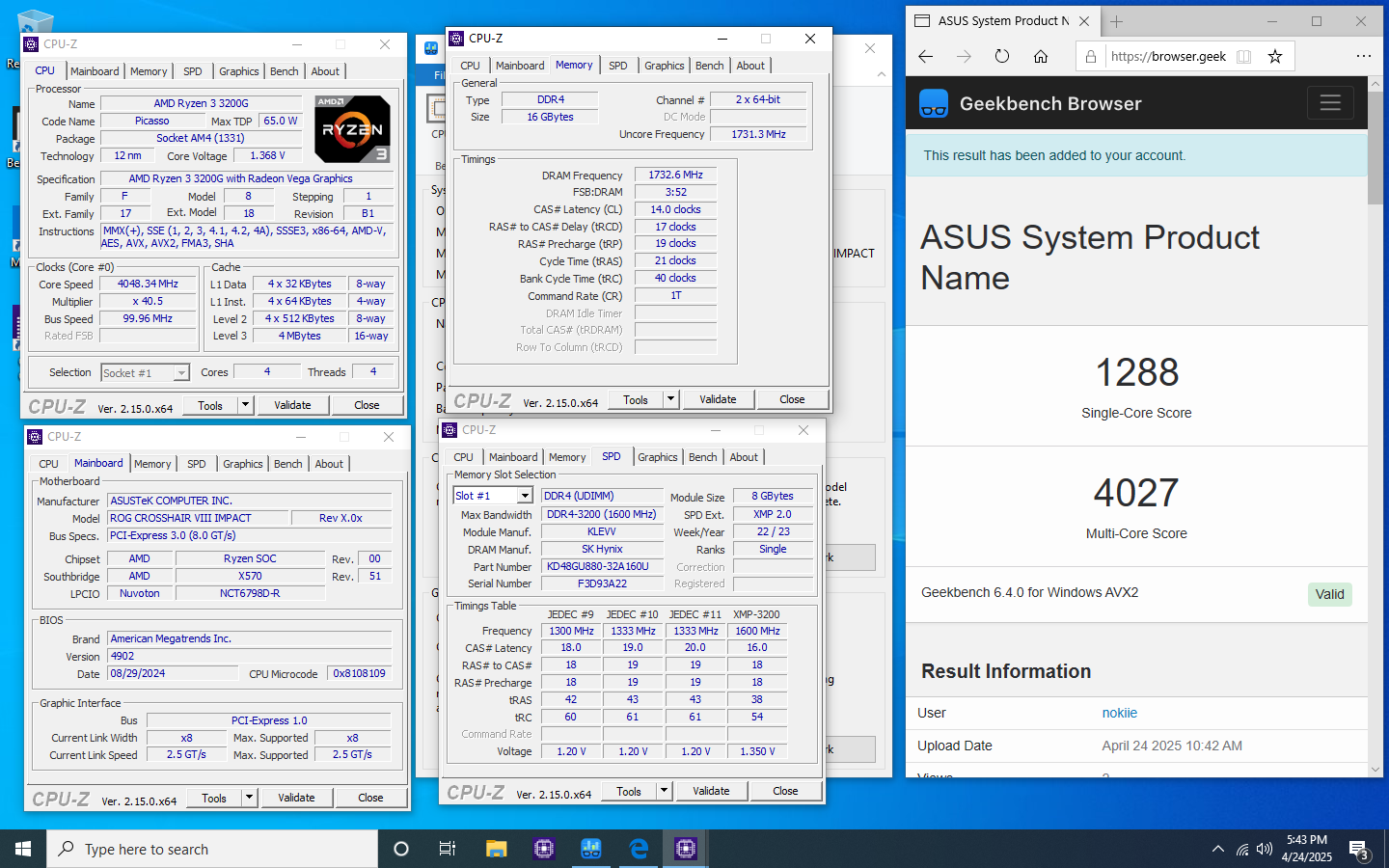Click the 4027 Multi-Core Score
The width and height of the screenshot is (1389, 868).
pyautogui.click(x=1136, y=494)
